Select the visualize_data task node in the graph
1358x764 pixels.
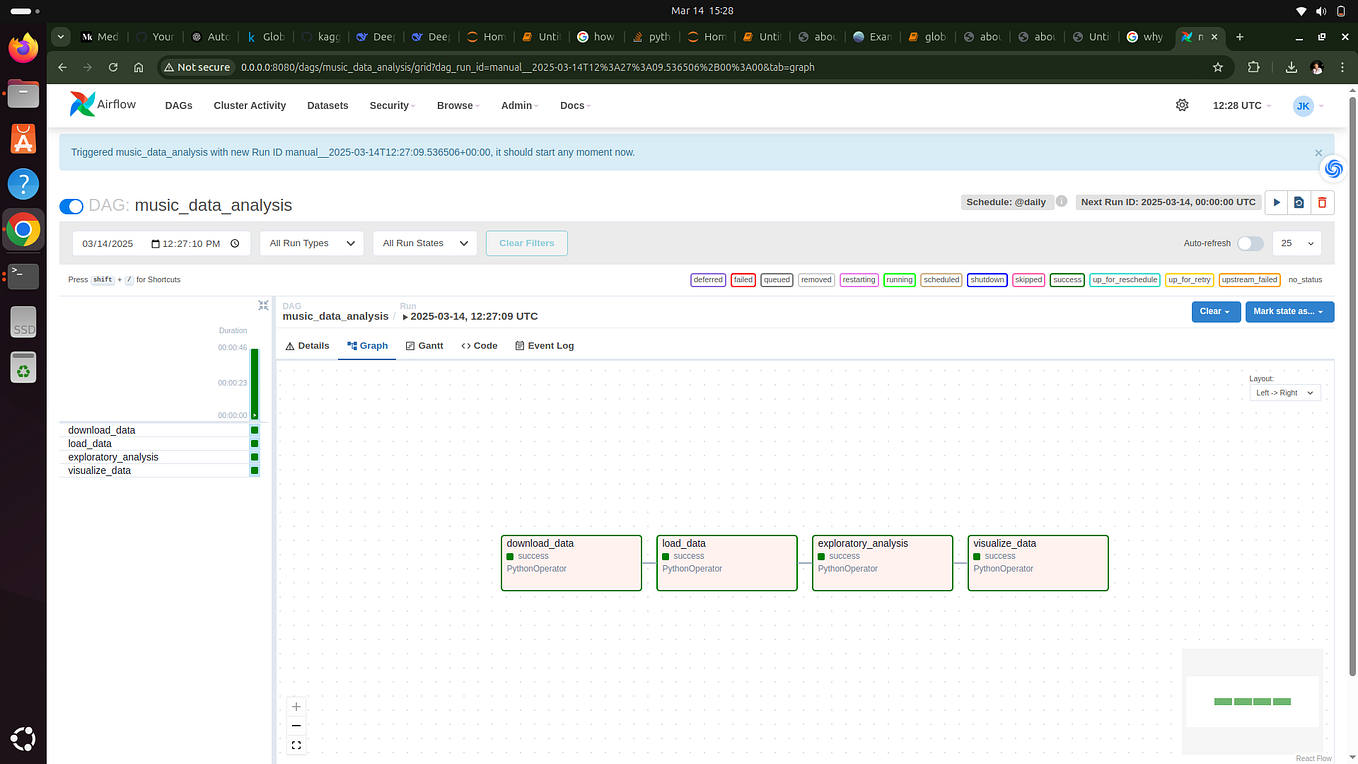tap(1037, 562)
